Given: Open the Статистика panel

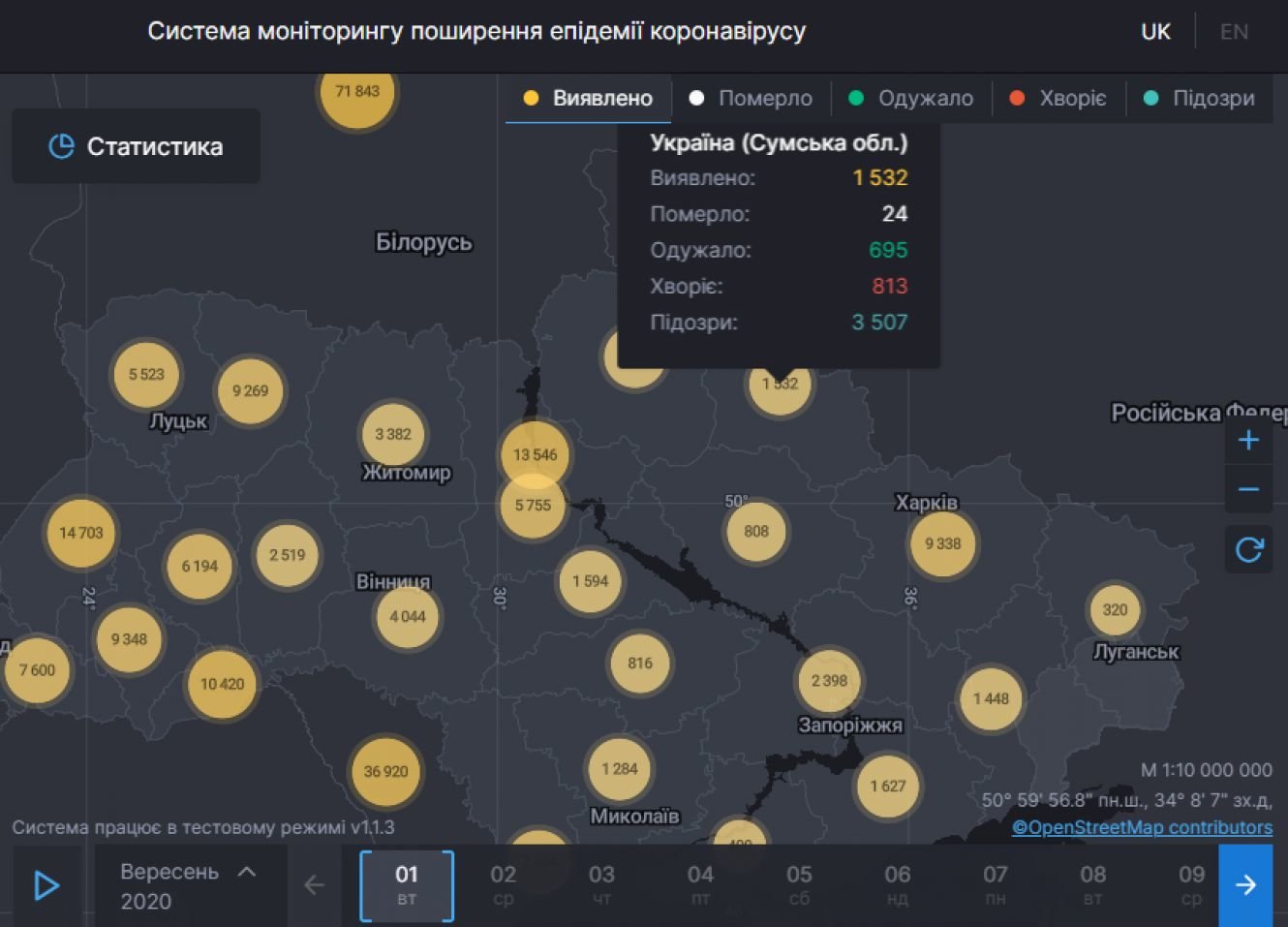Looking at the screenshot, I should click(x=136, y=146).
